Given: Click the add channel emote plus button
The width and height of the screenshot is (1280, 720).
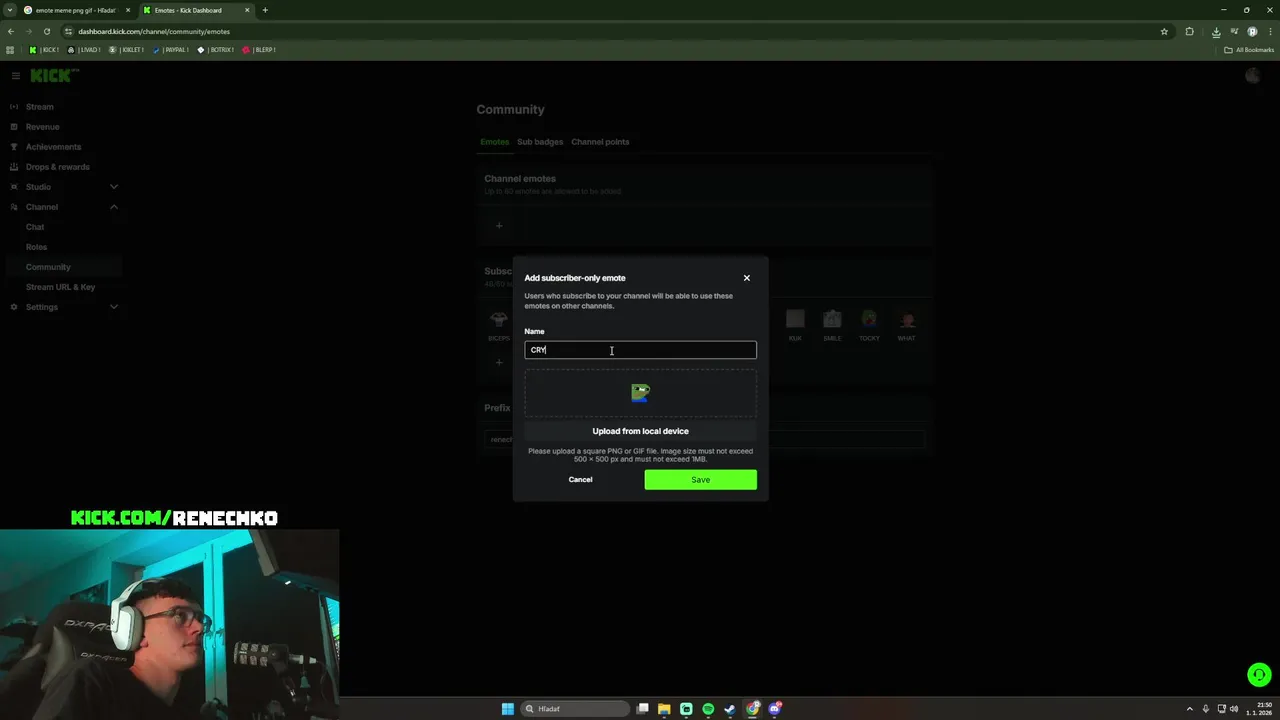Looking at the screenshot, I should [x=499, y=226].
